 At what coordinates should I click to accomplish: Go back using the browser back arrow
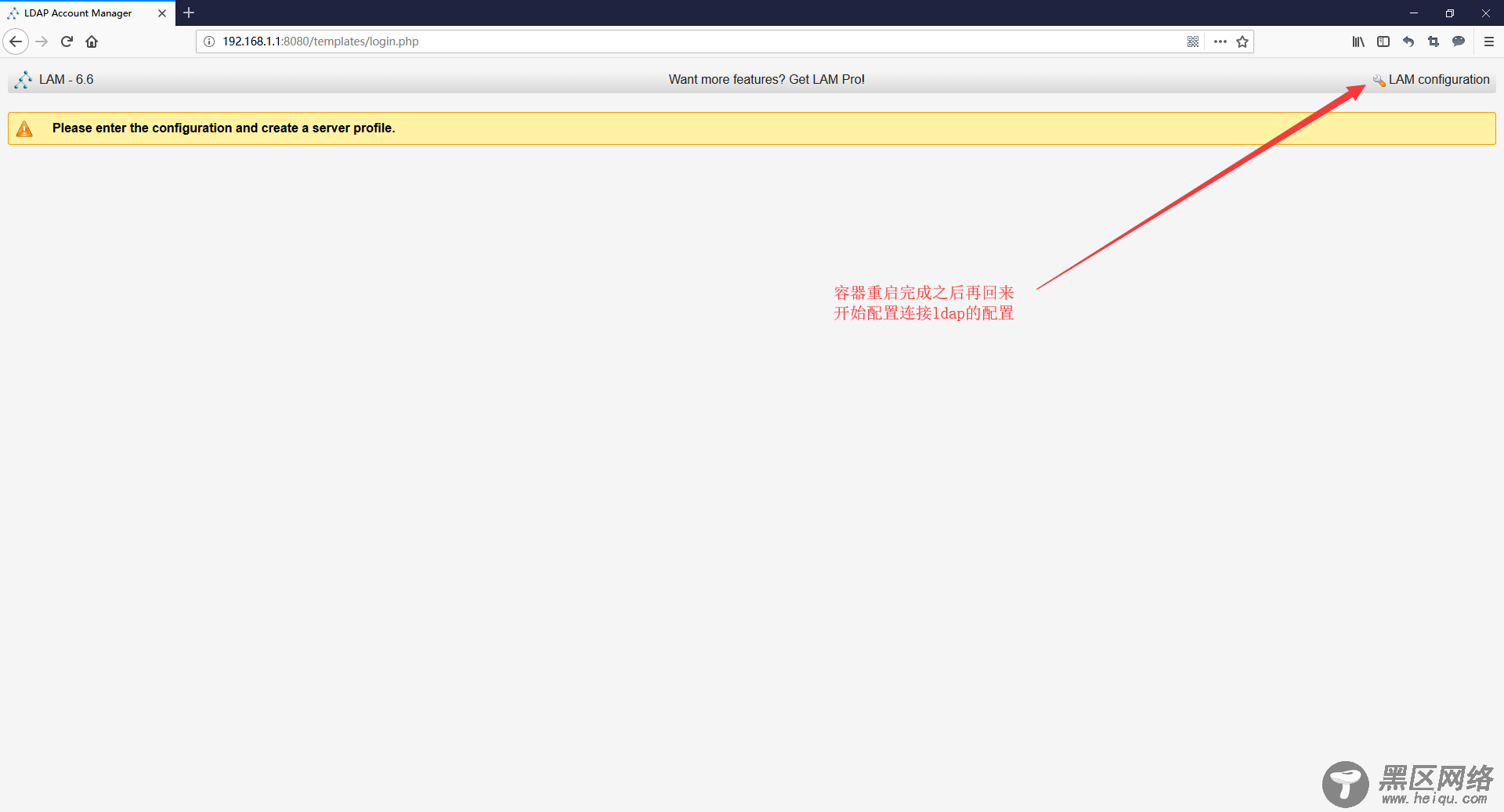pyautogui.click(x=16, y=42)
